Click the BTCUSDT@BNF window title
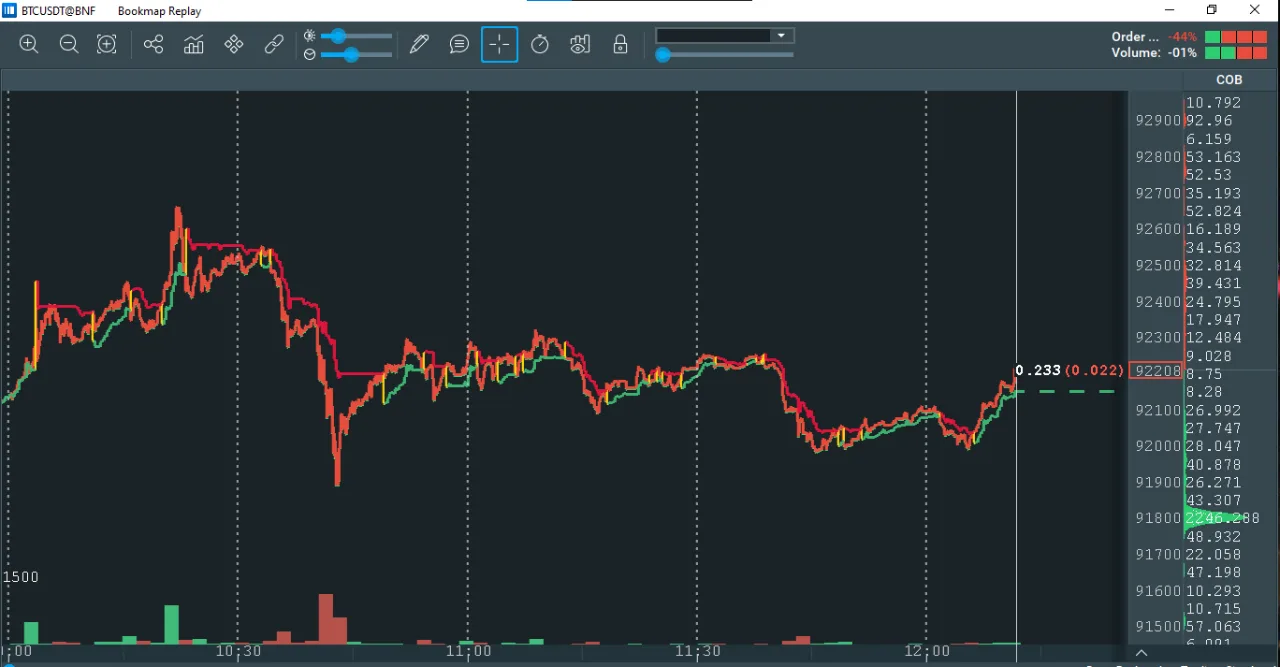The width and height of the screenshot is (1280, 667). coord(58,11)
